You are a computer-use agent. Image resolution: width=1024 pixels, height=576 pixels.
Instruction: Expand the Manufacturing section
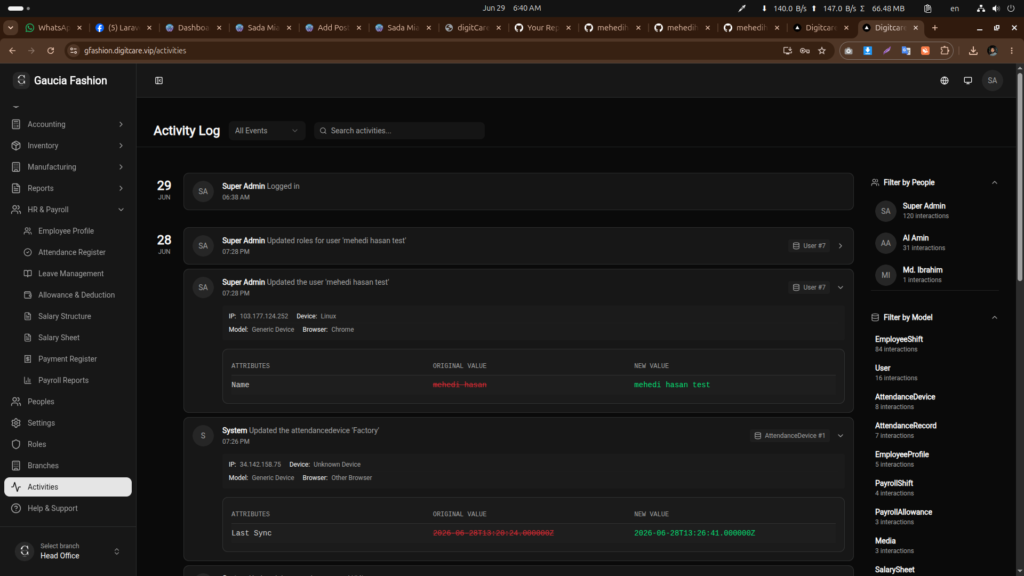pos(68,167)
